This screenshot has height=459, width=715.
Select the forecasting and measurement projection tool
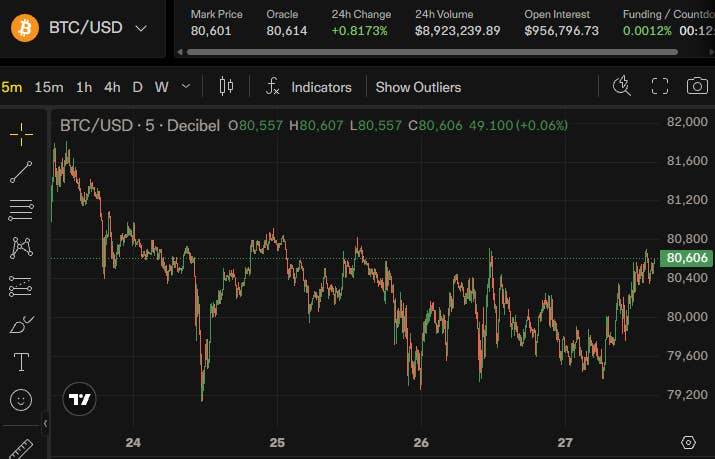(21, 286)
